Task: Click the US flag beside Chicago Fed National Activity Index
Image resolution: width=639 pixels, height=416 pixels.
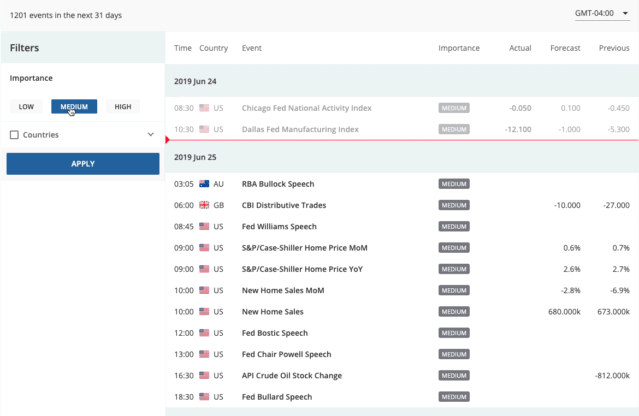Action: (x=205, y=108)
